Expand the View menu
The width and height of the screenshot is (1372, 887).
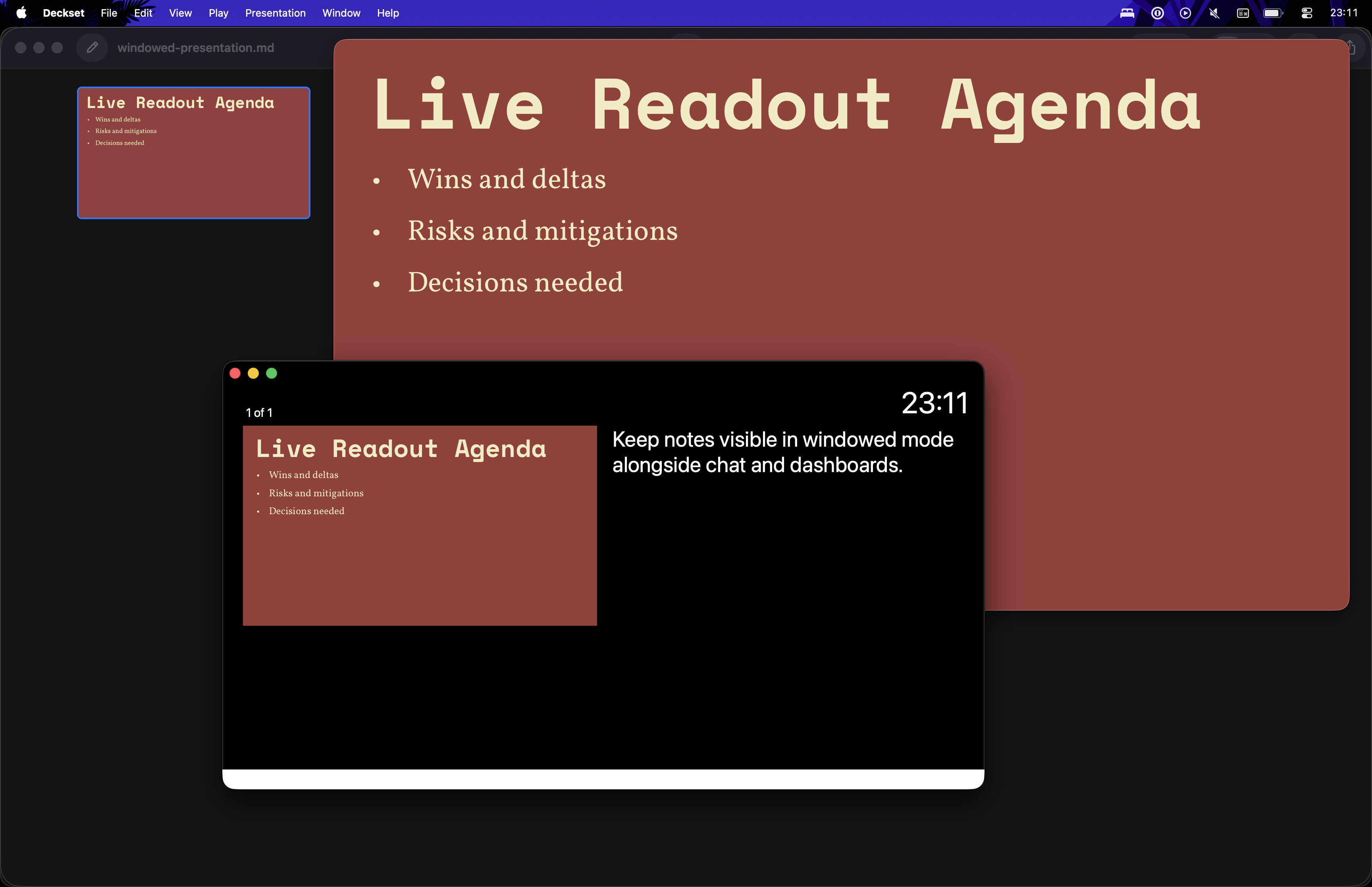coord(180,13)
